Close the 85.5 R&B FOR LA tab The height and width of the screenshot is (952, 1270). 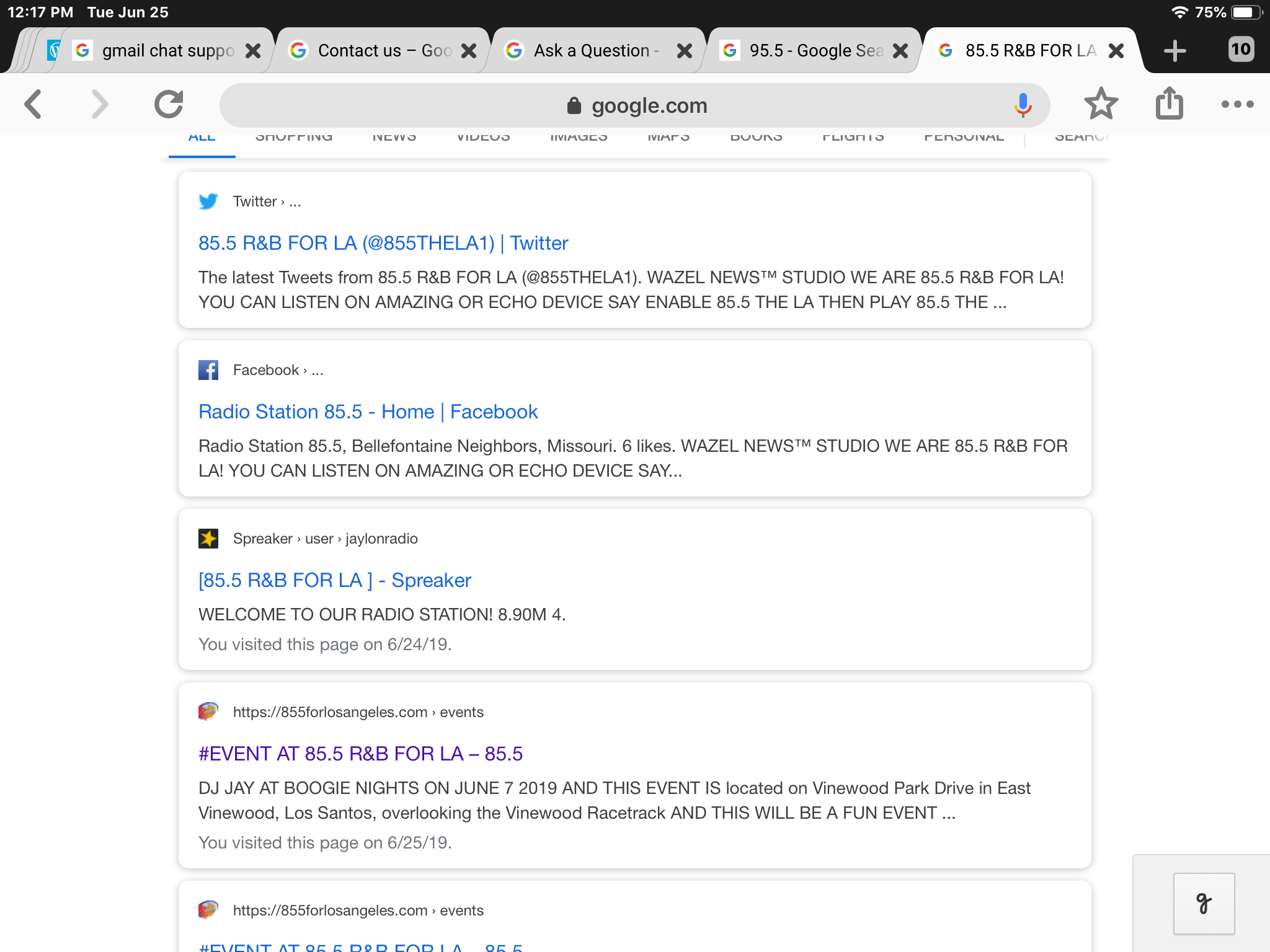coord(1116,51)
